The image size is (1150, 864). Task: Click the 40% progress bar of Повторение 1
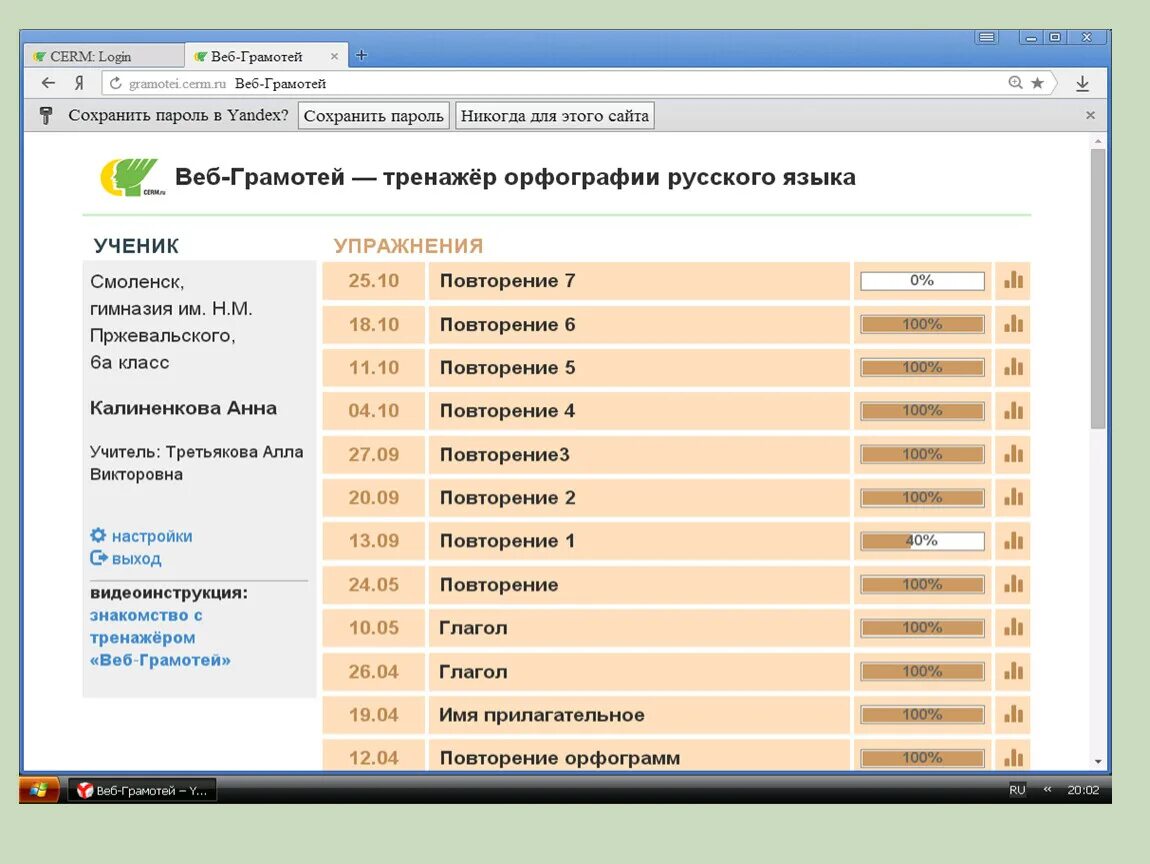922,541
